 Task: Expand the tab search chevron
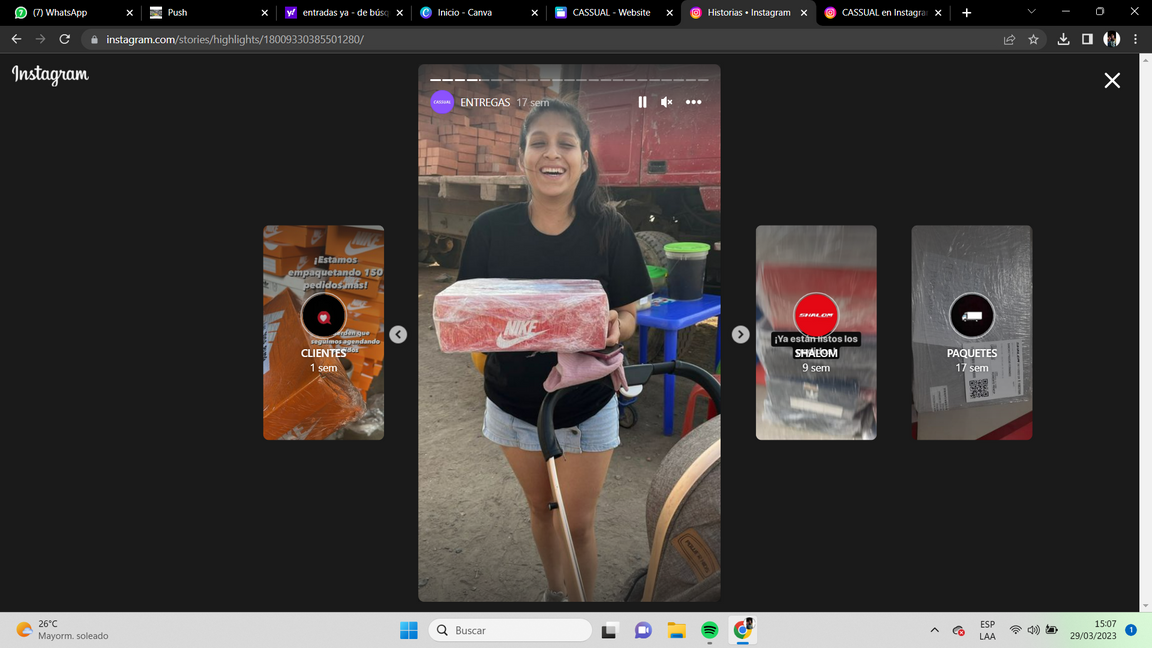coord(1031,12)
